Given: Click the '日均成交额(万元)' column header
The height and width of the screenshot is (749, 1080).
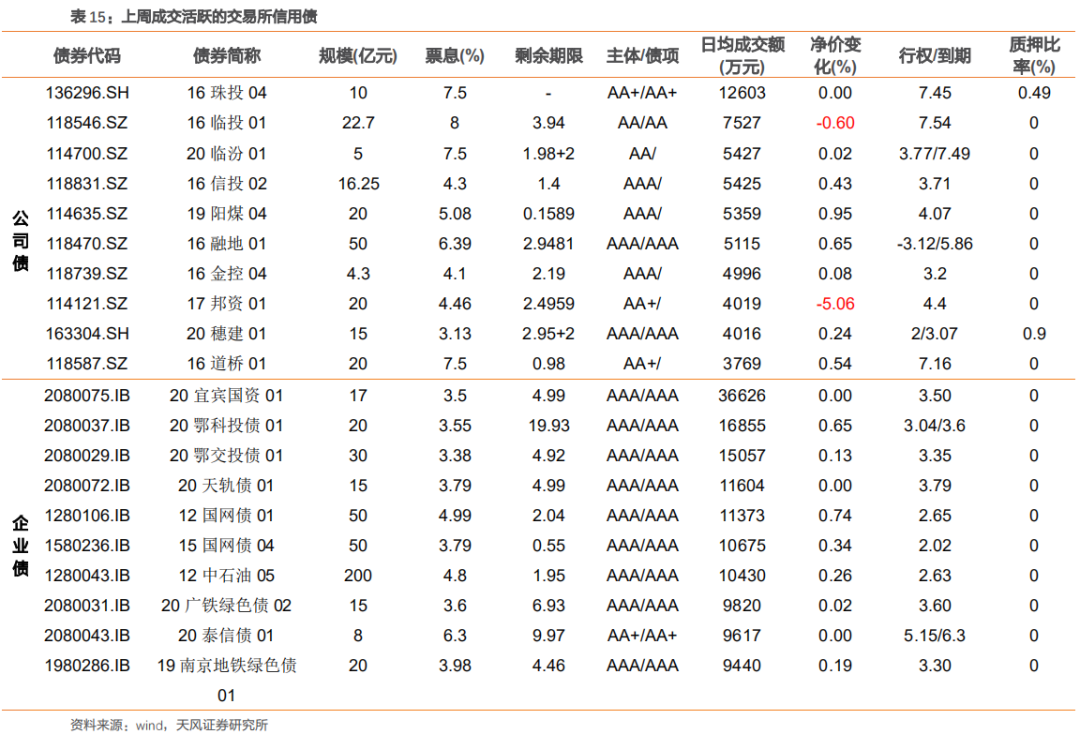Looking at the screenshot, I should pyautogui.click(x=742, y=56).
